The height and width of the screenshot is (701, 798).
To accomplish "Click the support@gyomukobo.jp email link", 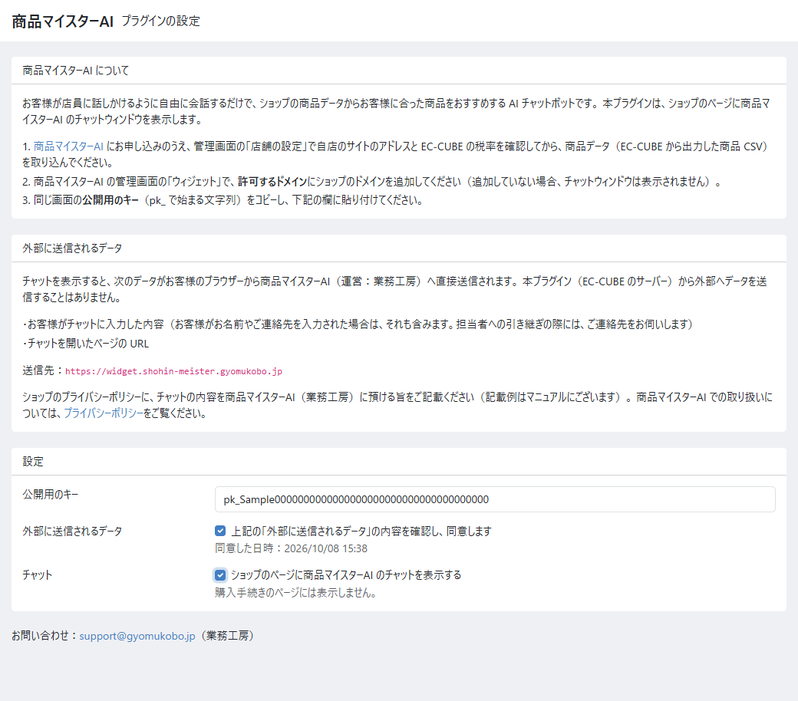I will (x=137, y=636).
